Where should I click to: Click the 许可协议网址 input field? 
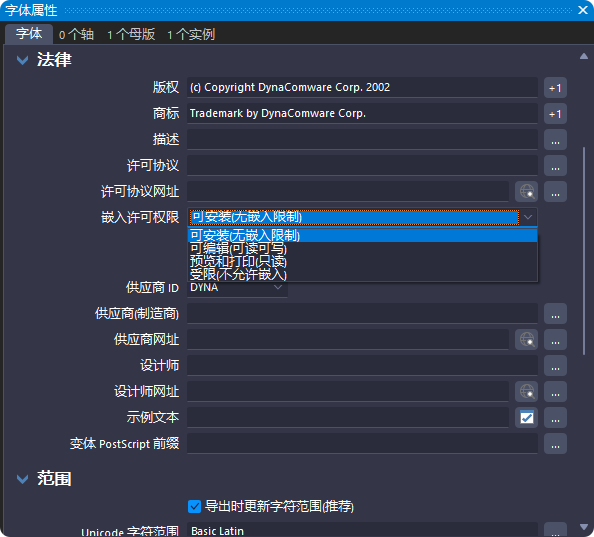click(348, 191)
